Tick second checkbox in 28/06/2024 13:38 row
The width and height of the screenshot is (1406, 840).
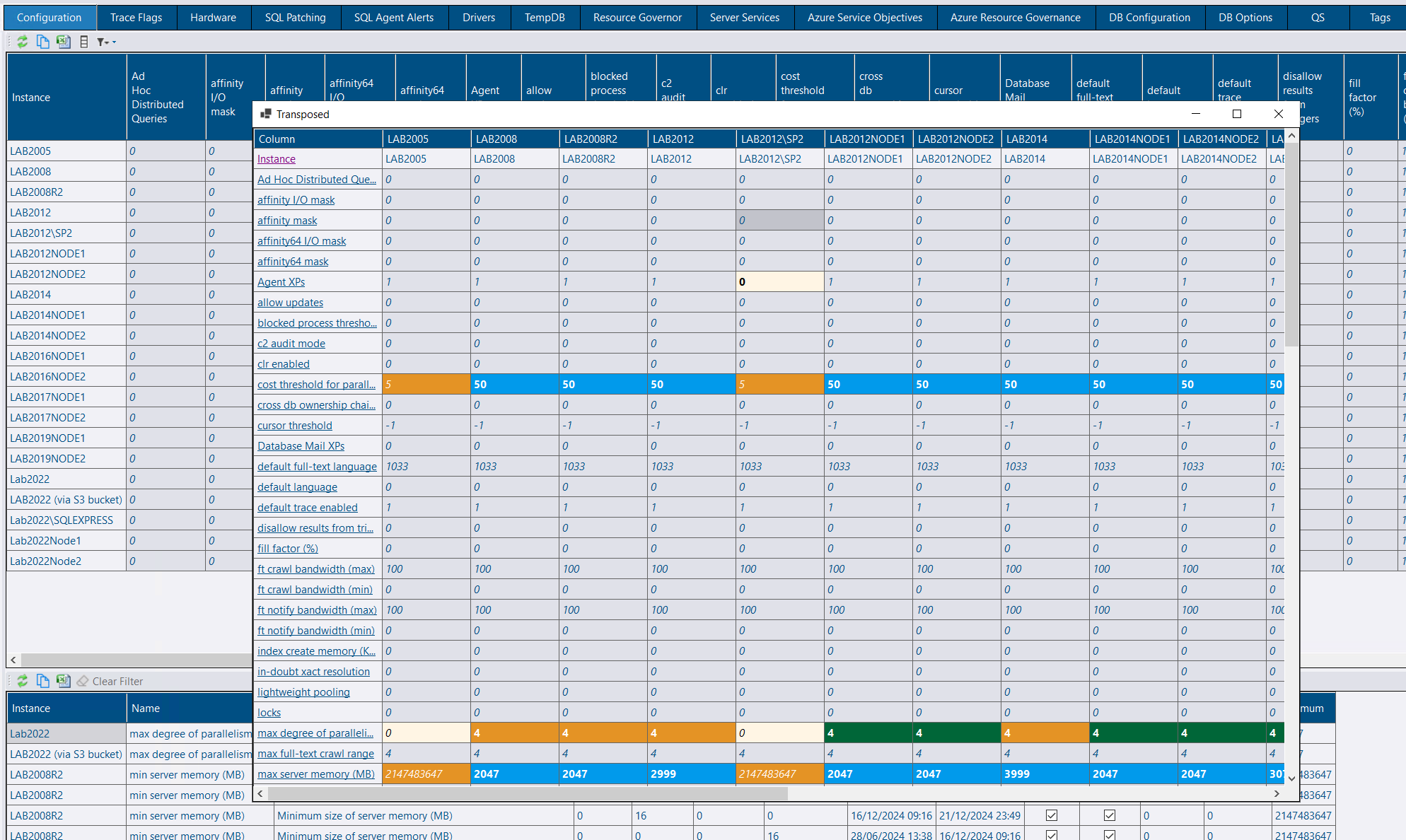point(1110,835)
